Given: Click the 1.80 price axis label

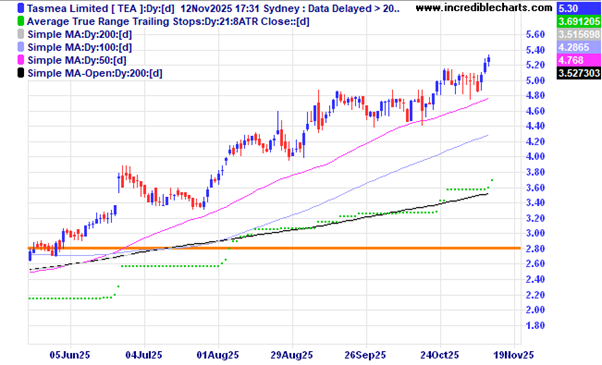Looking at the screenshot, I should click(x=535, y=325).
